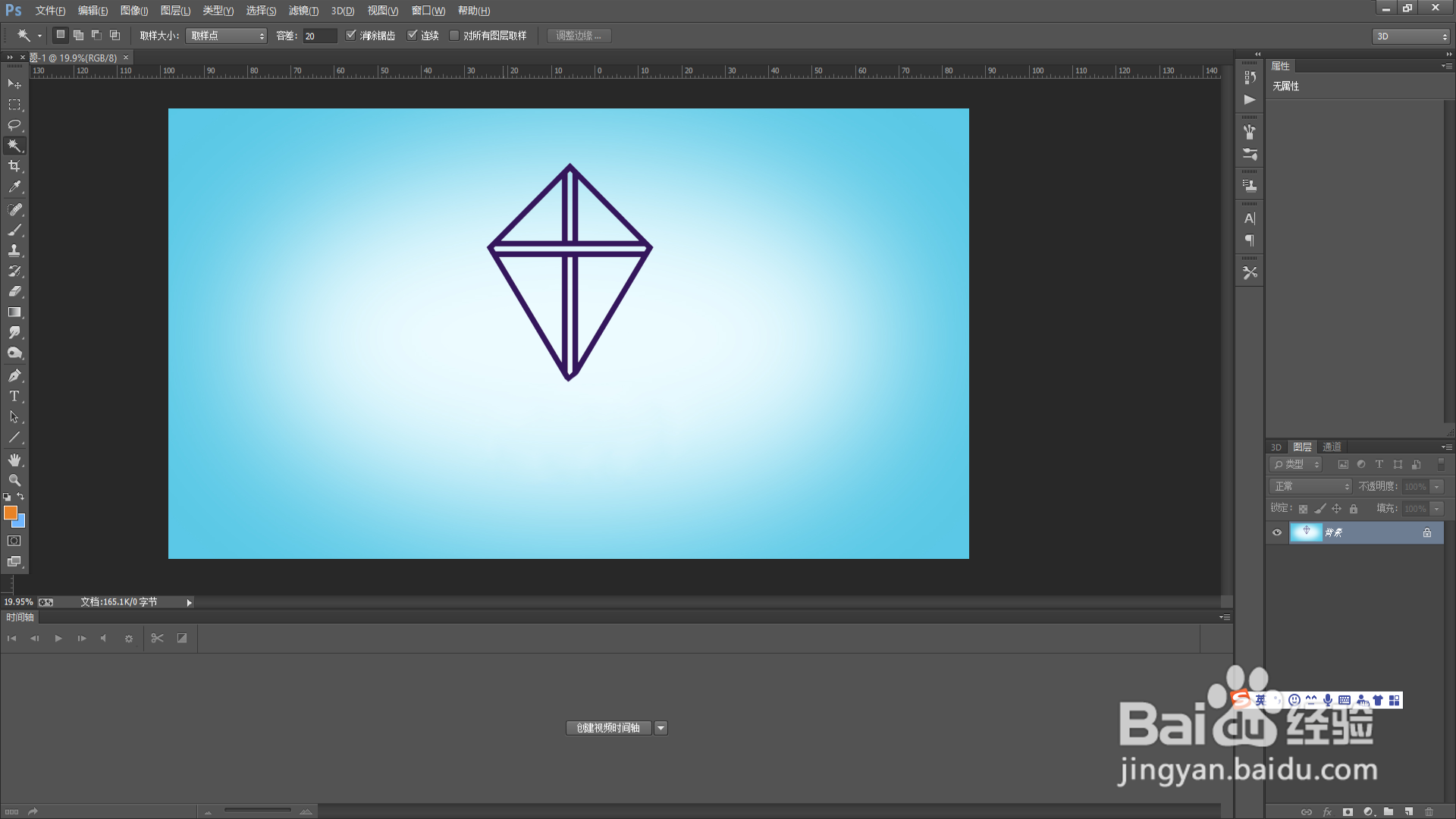
Task: Hide the 背景 layer via eye icon
Action: coord(1277,533)
